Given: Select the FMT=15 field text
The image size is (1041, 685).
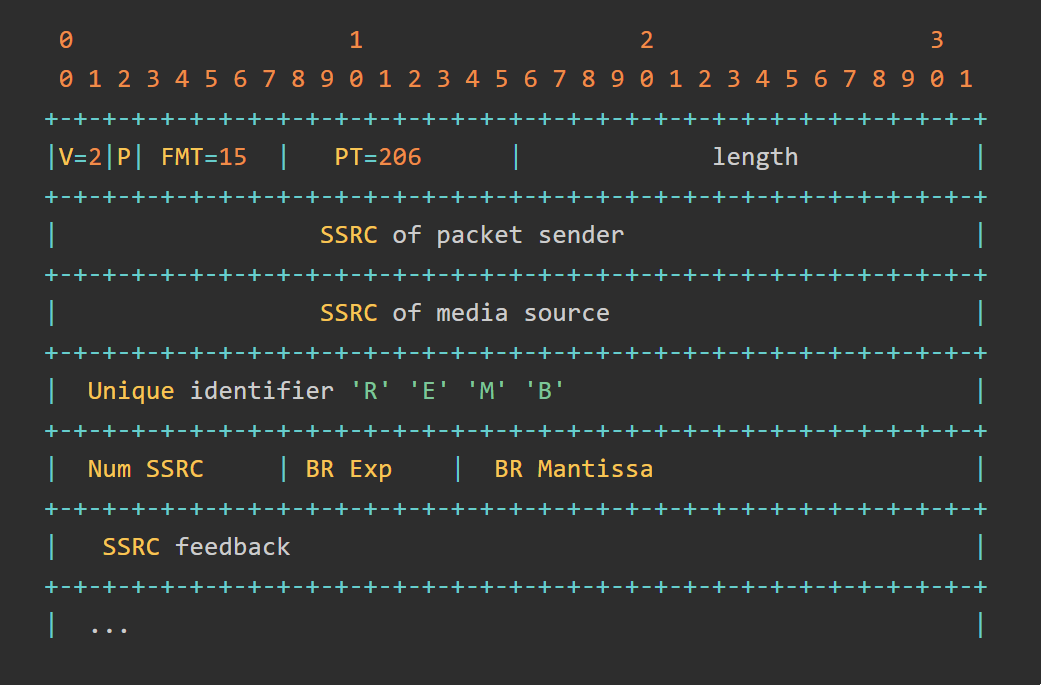Looking at the screenshot, I should (204, 157).
